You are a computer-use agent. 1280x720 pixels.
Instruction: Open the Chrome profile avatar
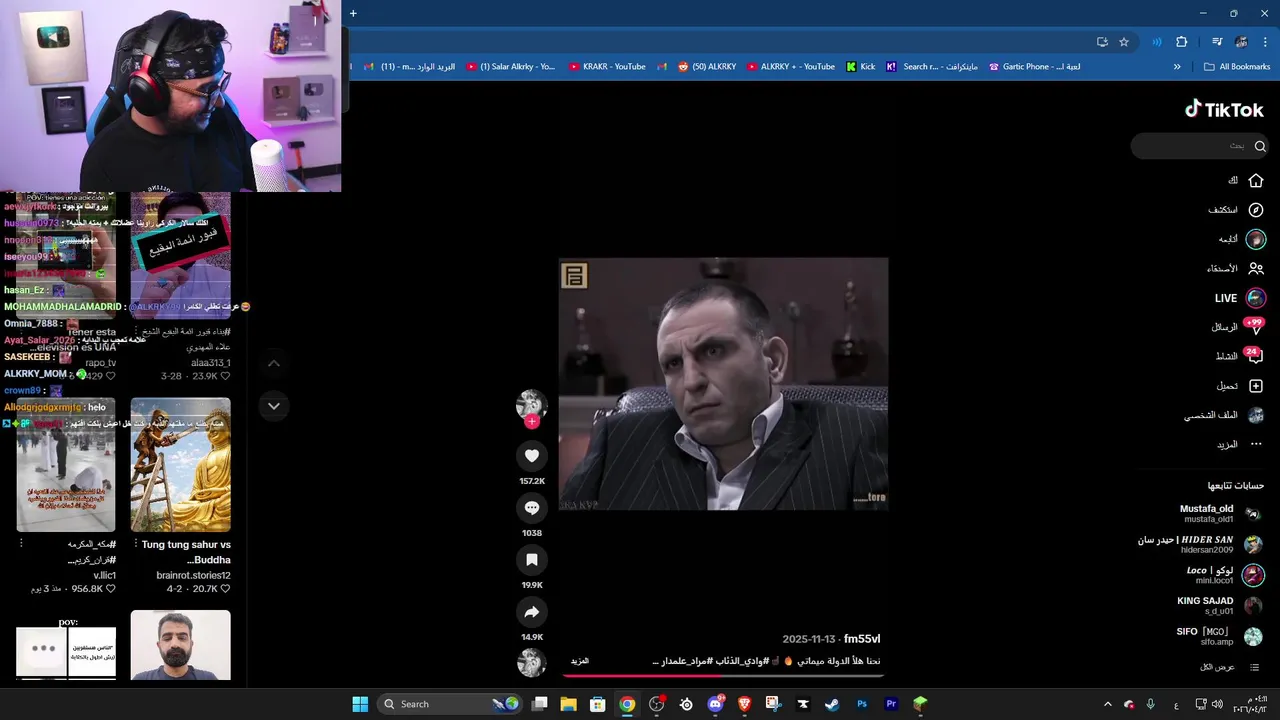(1241, 42)
